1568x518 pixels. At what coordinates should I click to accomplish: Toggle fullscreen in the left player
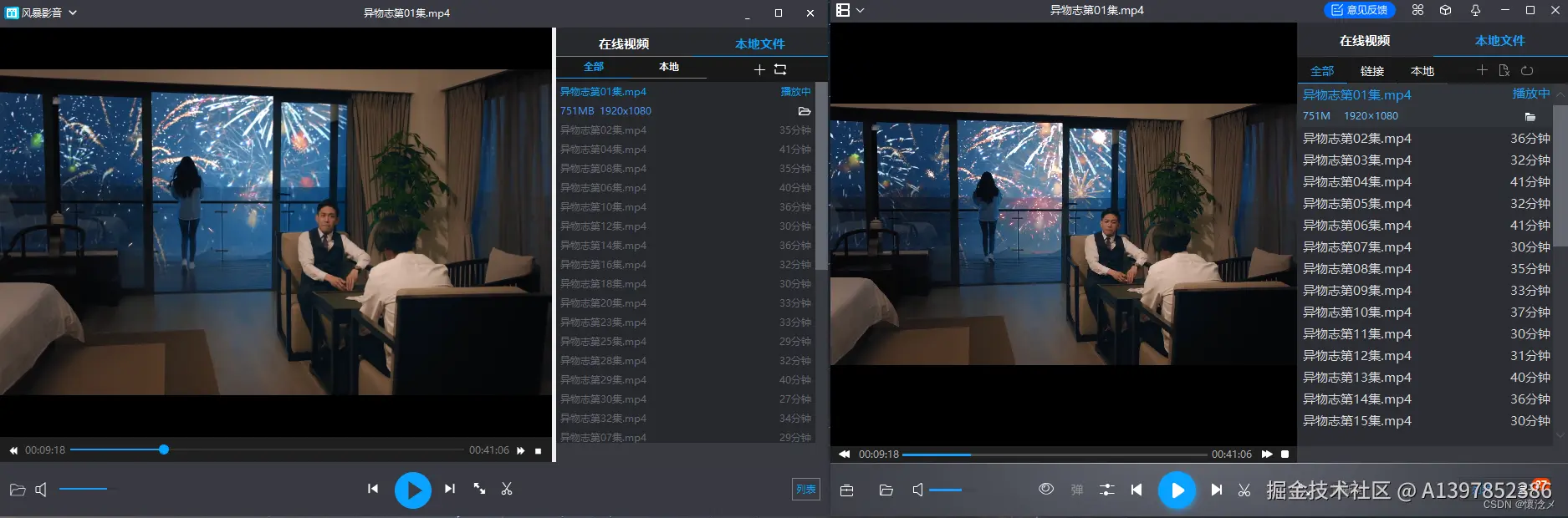[479, 489]
